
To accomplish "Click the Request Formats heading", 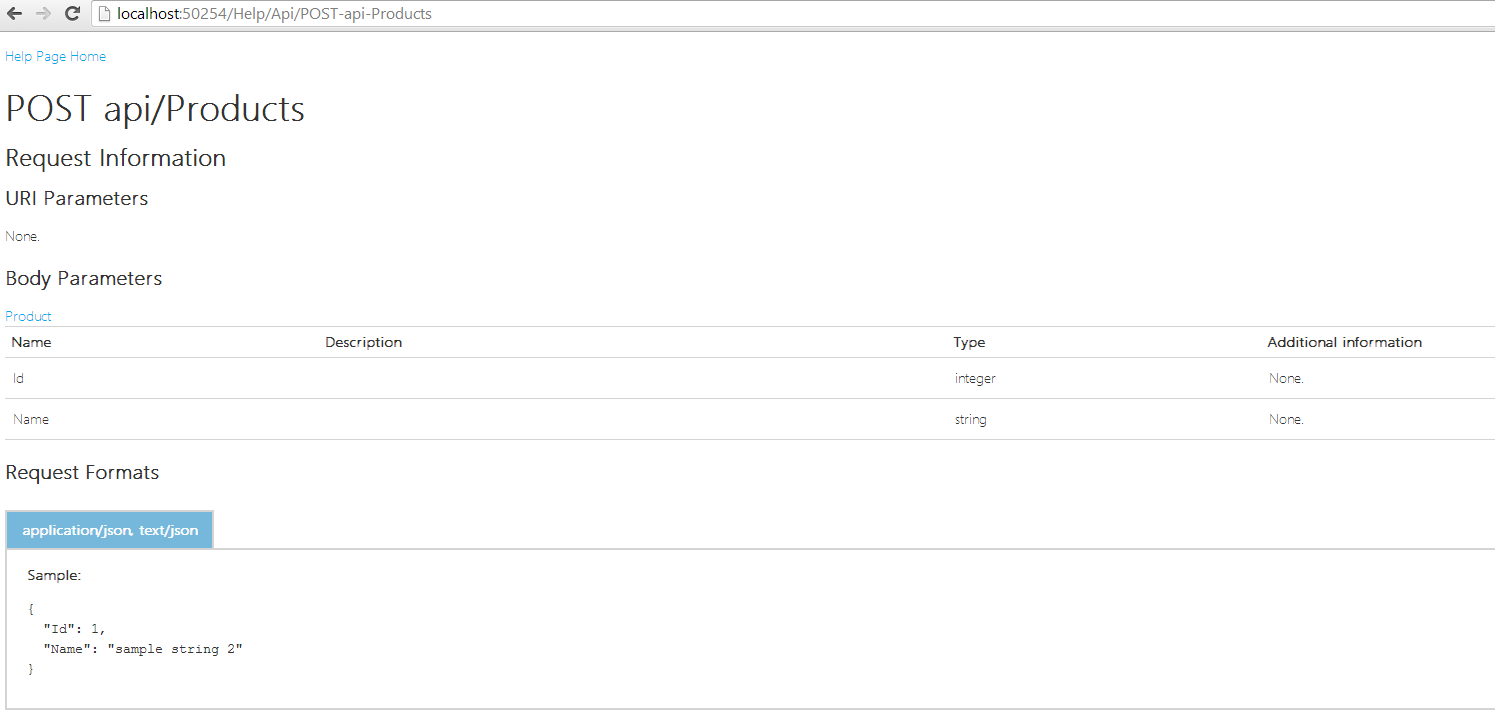I will click(82, 472).
